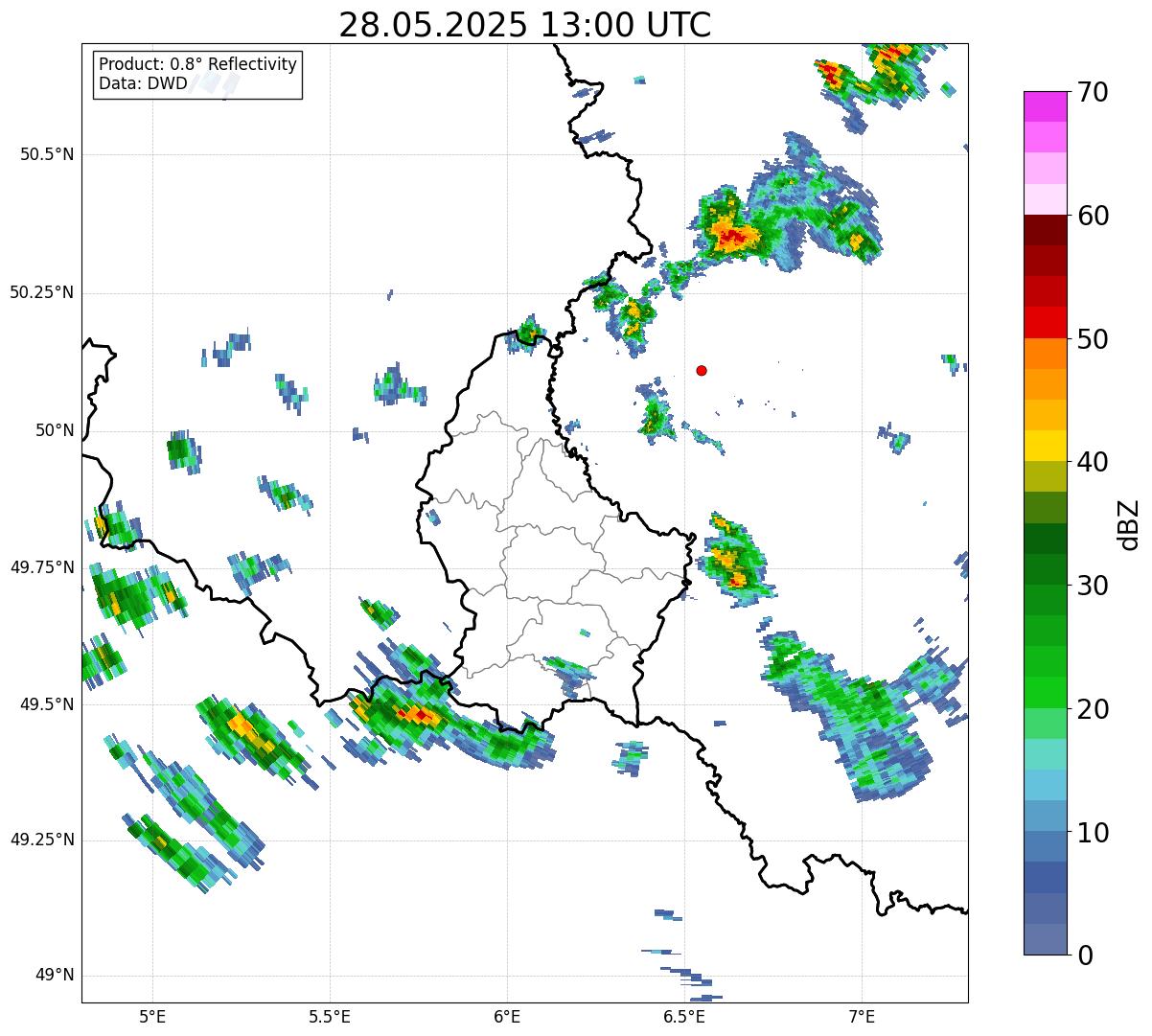The height and width of the screenshot is (1036, 1152).
Task: Click the bright green colorbar segment above 20
Action: pyautogui.click(x=1046, y=693)
